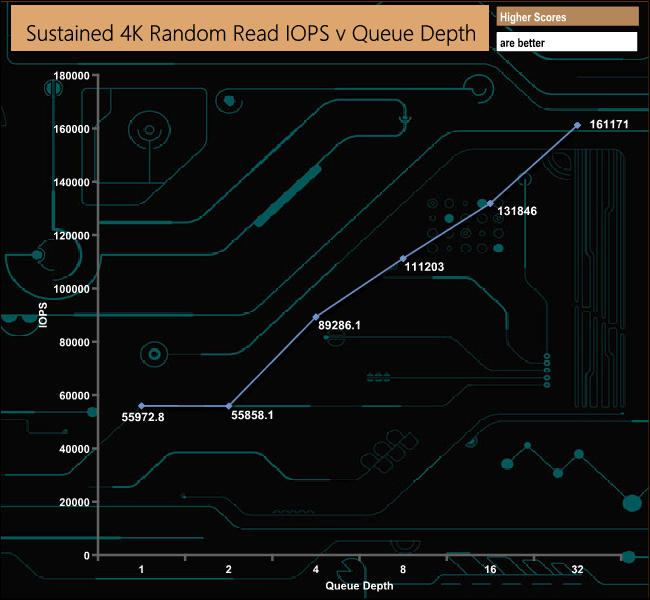Click the data point marker at 131846
The image size is (650, 600).
(x=490, y=204)
